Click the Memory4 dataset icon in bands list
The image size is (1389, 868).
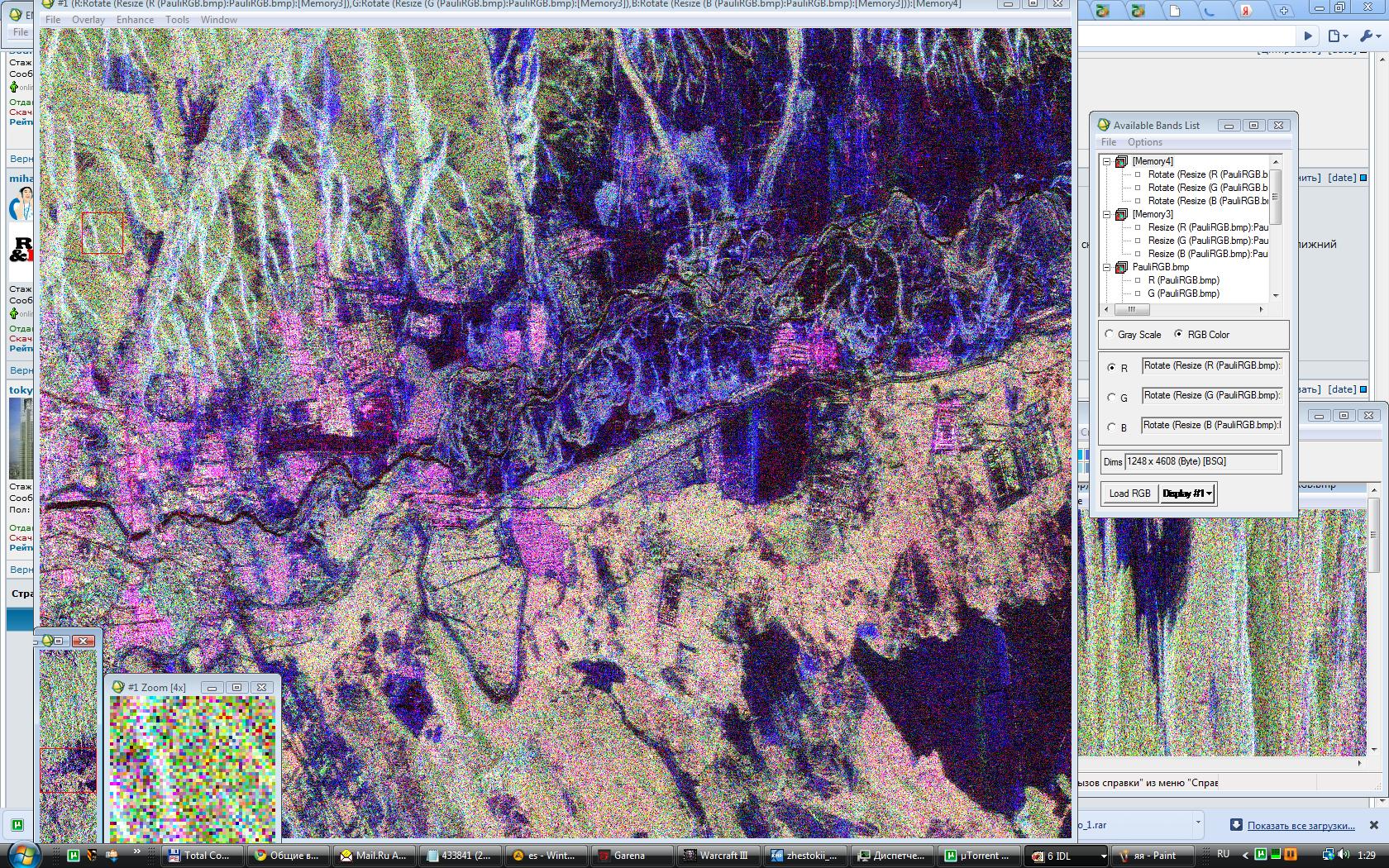pos(1122,161)
